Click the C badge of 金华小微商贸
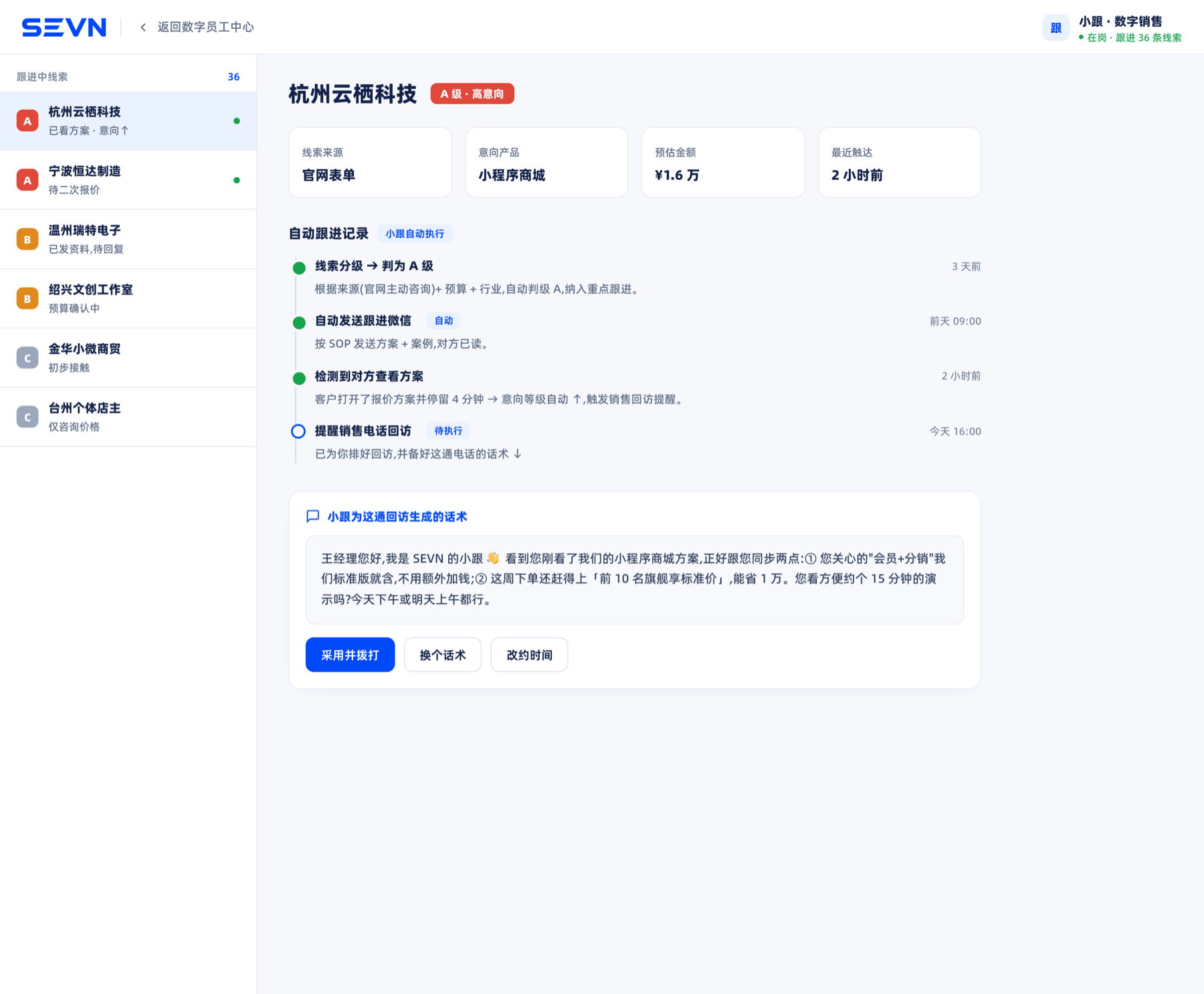This screenshot has width=1204, height=994. tap(27, 358)
